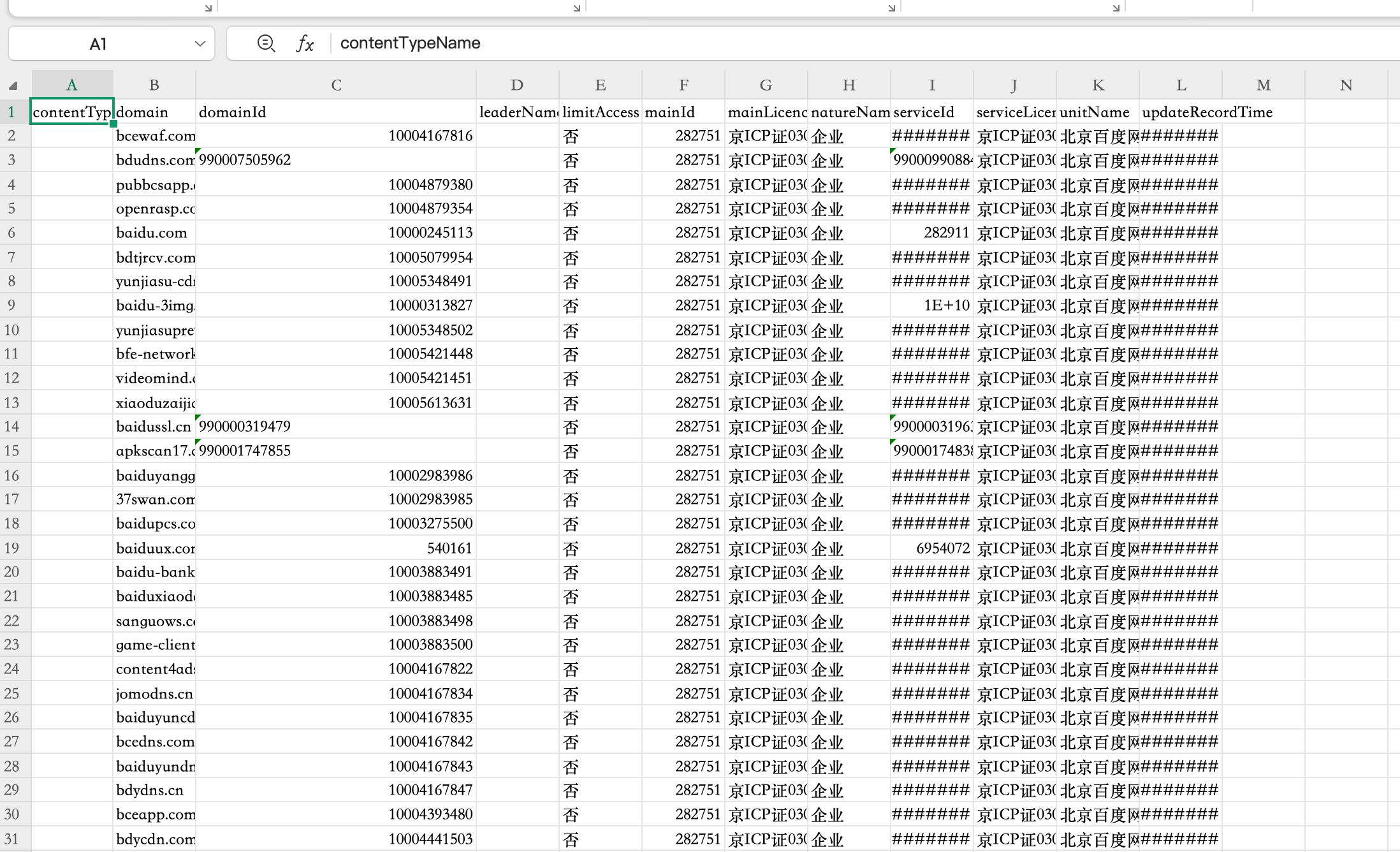Screen dimensions: 1400x852
Task: Click serviceId cell showing 1E+10
Action: (932, 305)
